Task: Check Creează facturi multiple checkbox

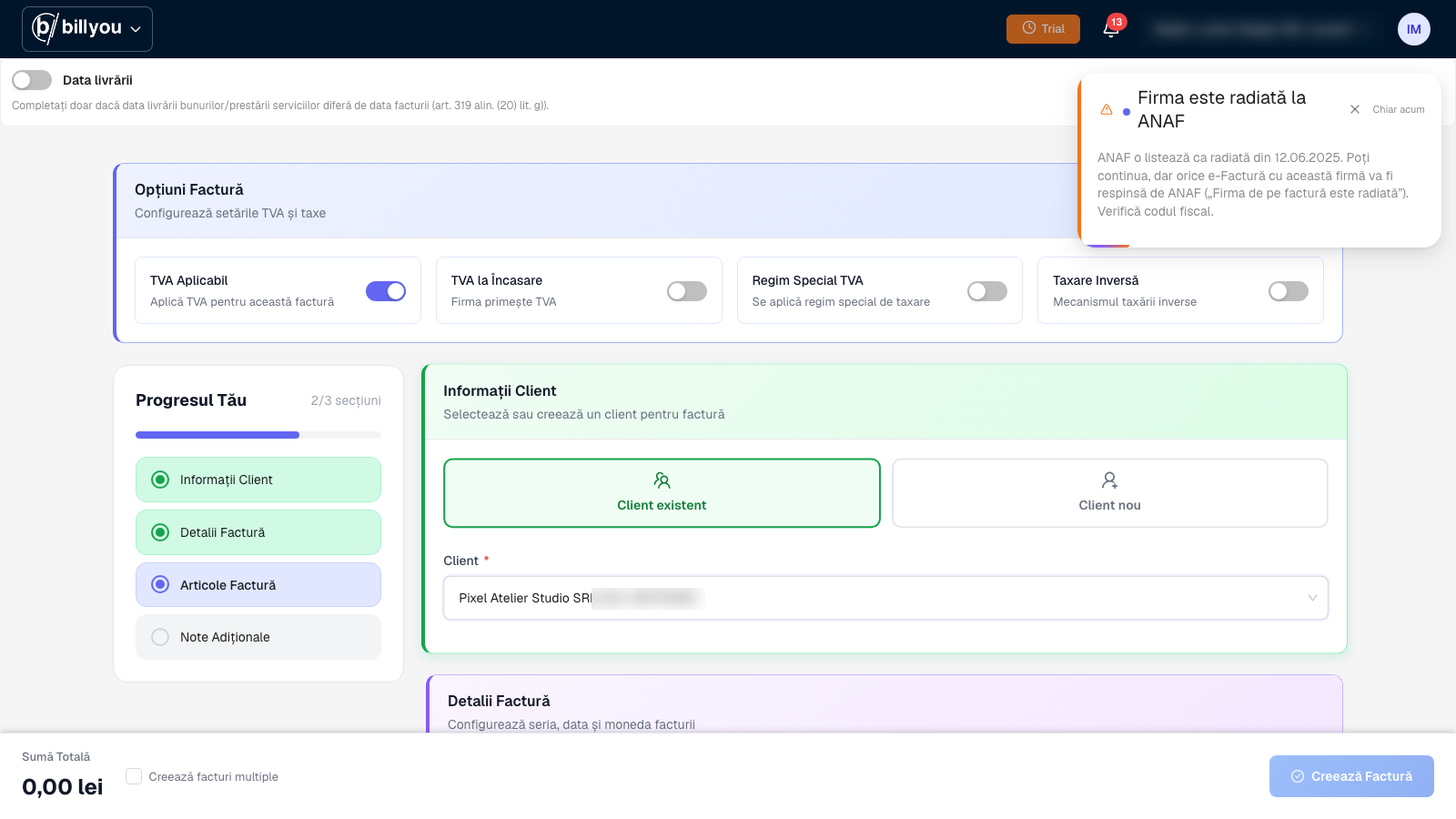Action: (134, 776)
